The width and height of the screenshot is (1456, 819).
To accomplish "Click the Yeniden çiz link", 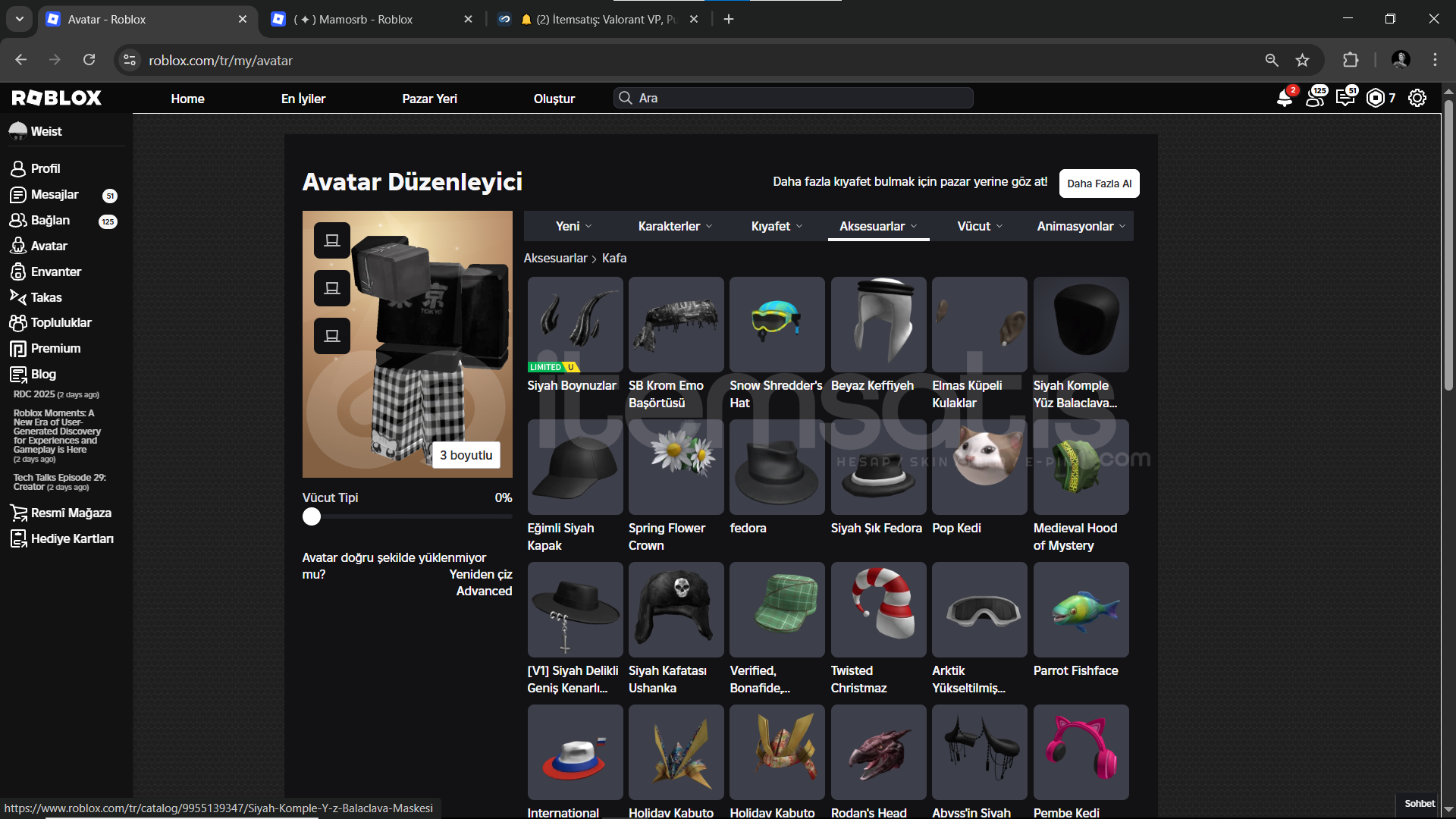I will (x=480, y=574).
